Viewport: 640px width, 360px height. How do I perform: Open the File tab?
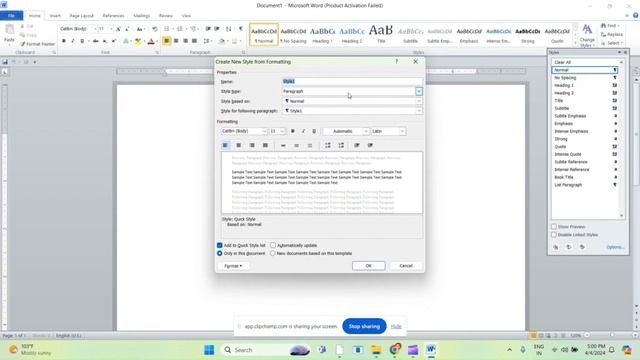(11, 16)
